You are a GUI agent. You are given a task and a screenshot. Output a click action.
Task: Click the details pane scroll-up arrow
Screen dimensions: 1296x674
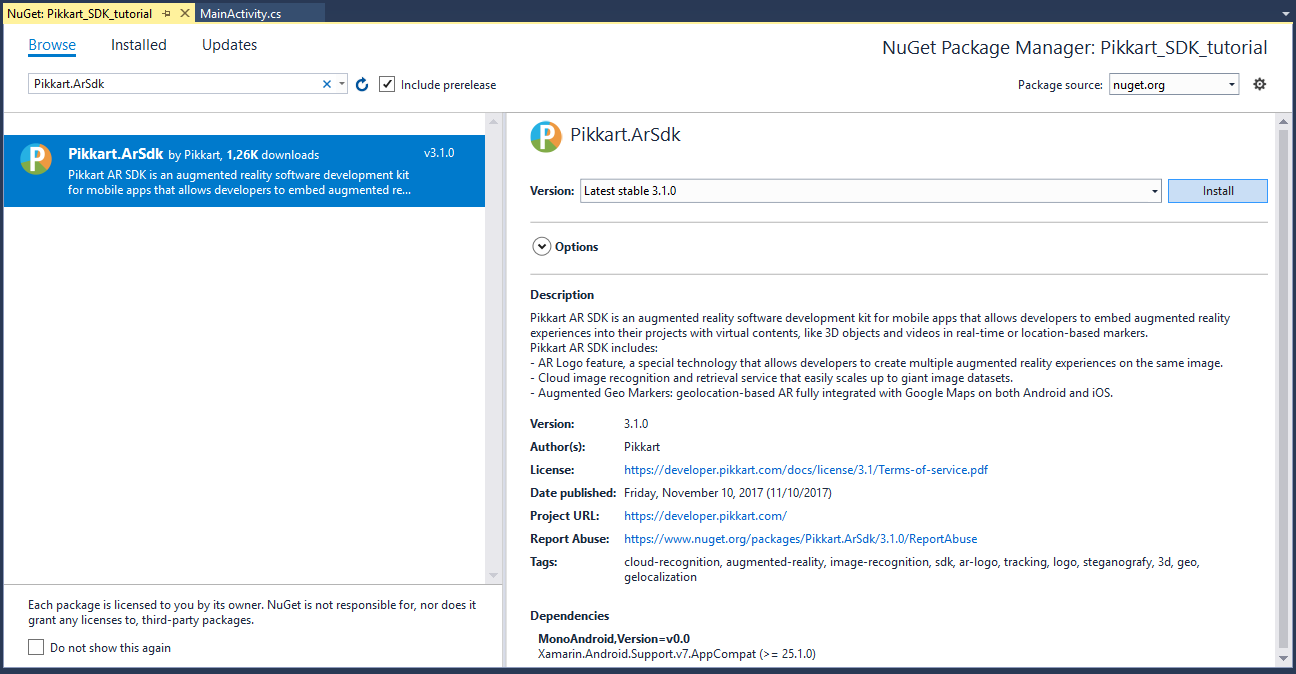pyautogui.click(x=1284, y=121)
